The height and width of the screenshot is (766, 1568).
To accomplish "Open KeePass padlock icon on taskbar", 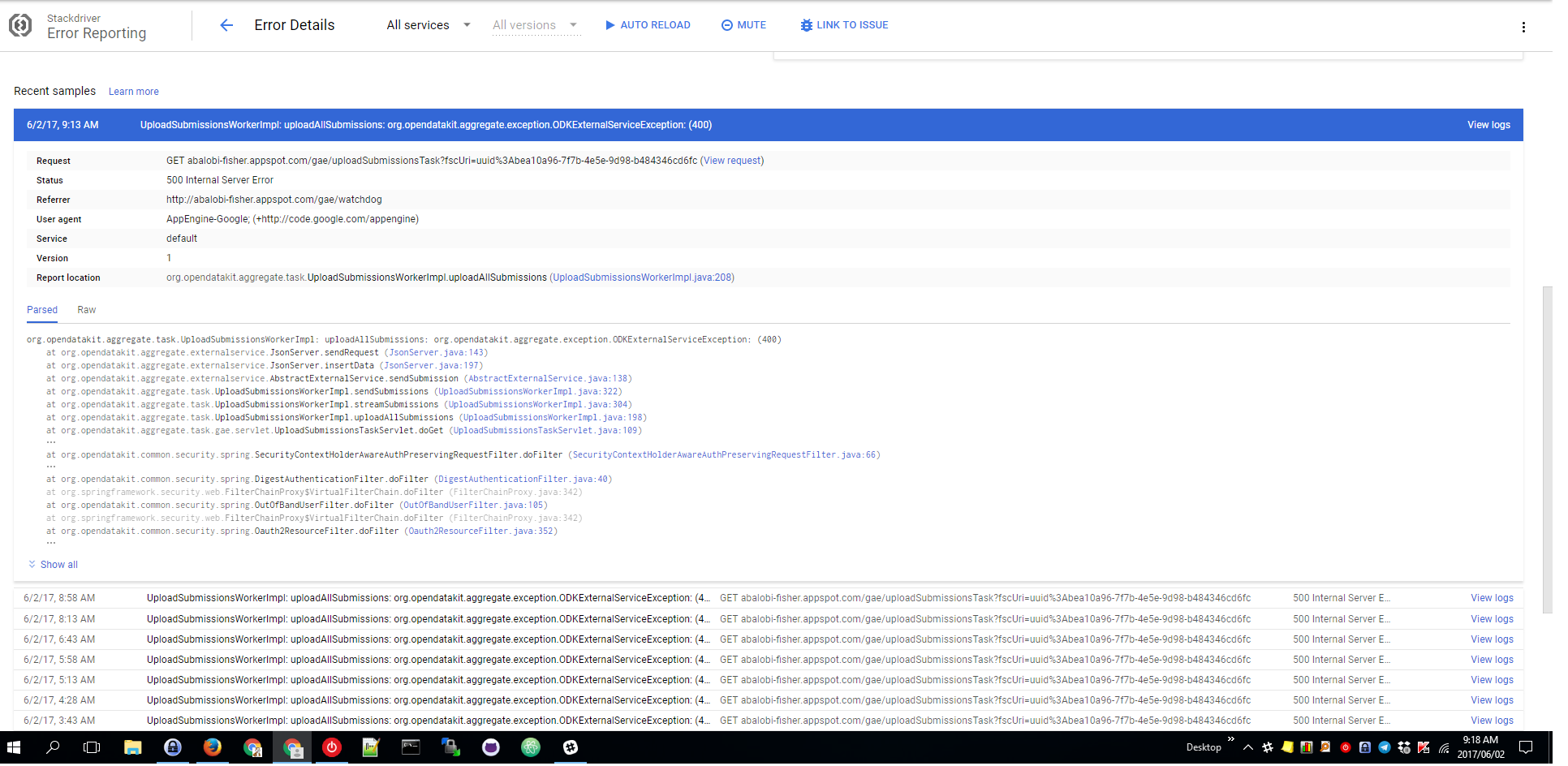I will pyautogui.click(x=172, y=747).
